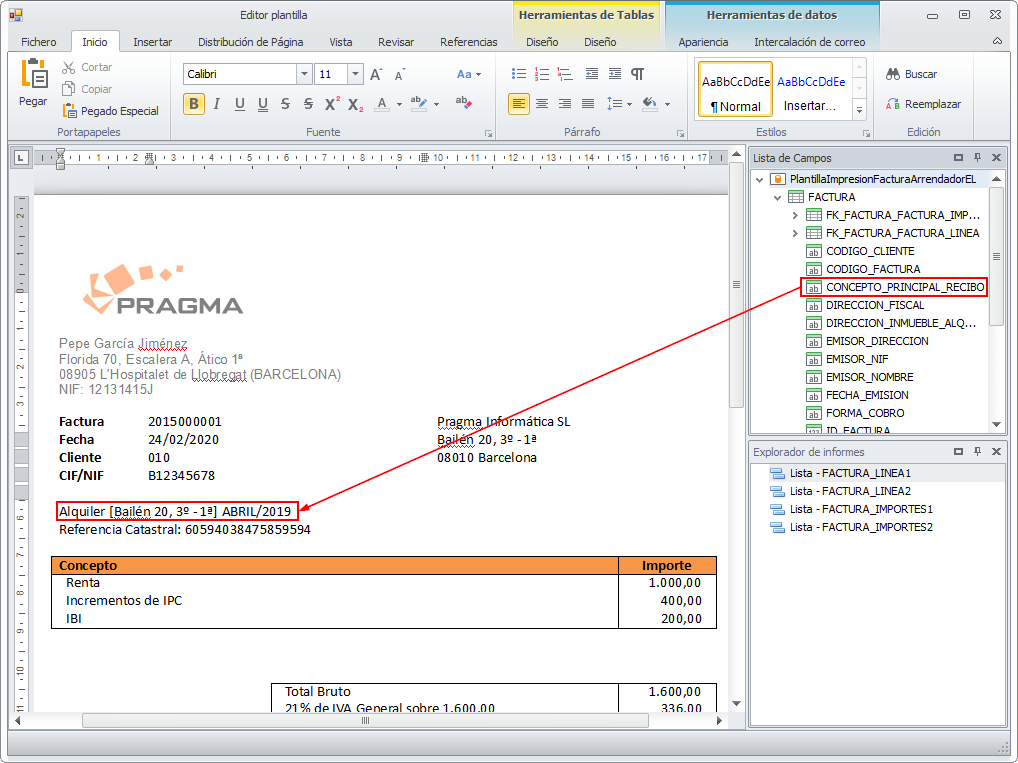Open the Calibri font name dropdown

click(304, 74)
